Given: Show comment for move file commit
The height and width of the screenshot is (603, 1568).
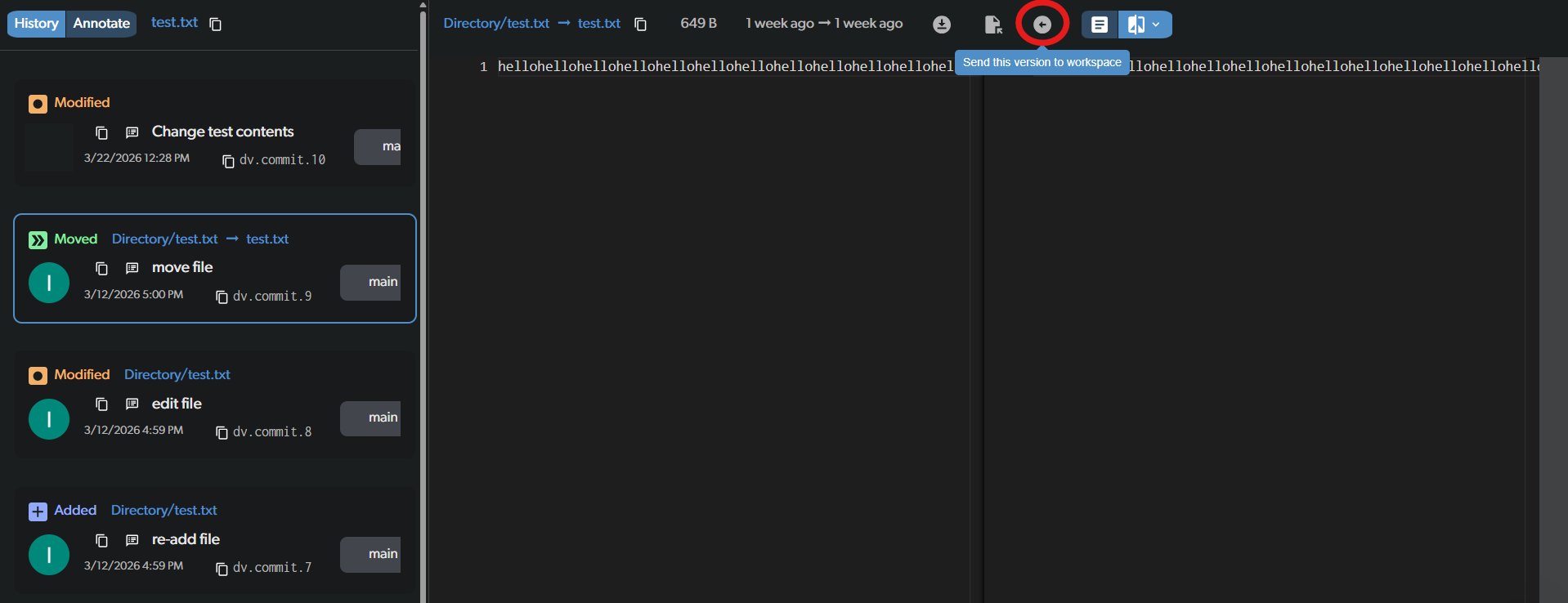Looking at the screenshot, I should tap(132, 268).
